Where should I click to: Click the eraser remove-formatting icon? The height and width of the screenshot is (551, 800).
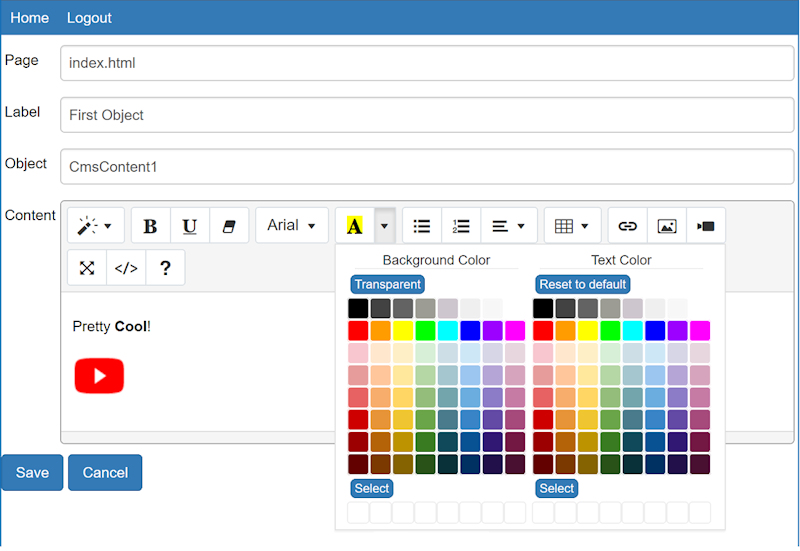[x=229, y=226]
